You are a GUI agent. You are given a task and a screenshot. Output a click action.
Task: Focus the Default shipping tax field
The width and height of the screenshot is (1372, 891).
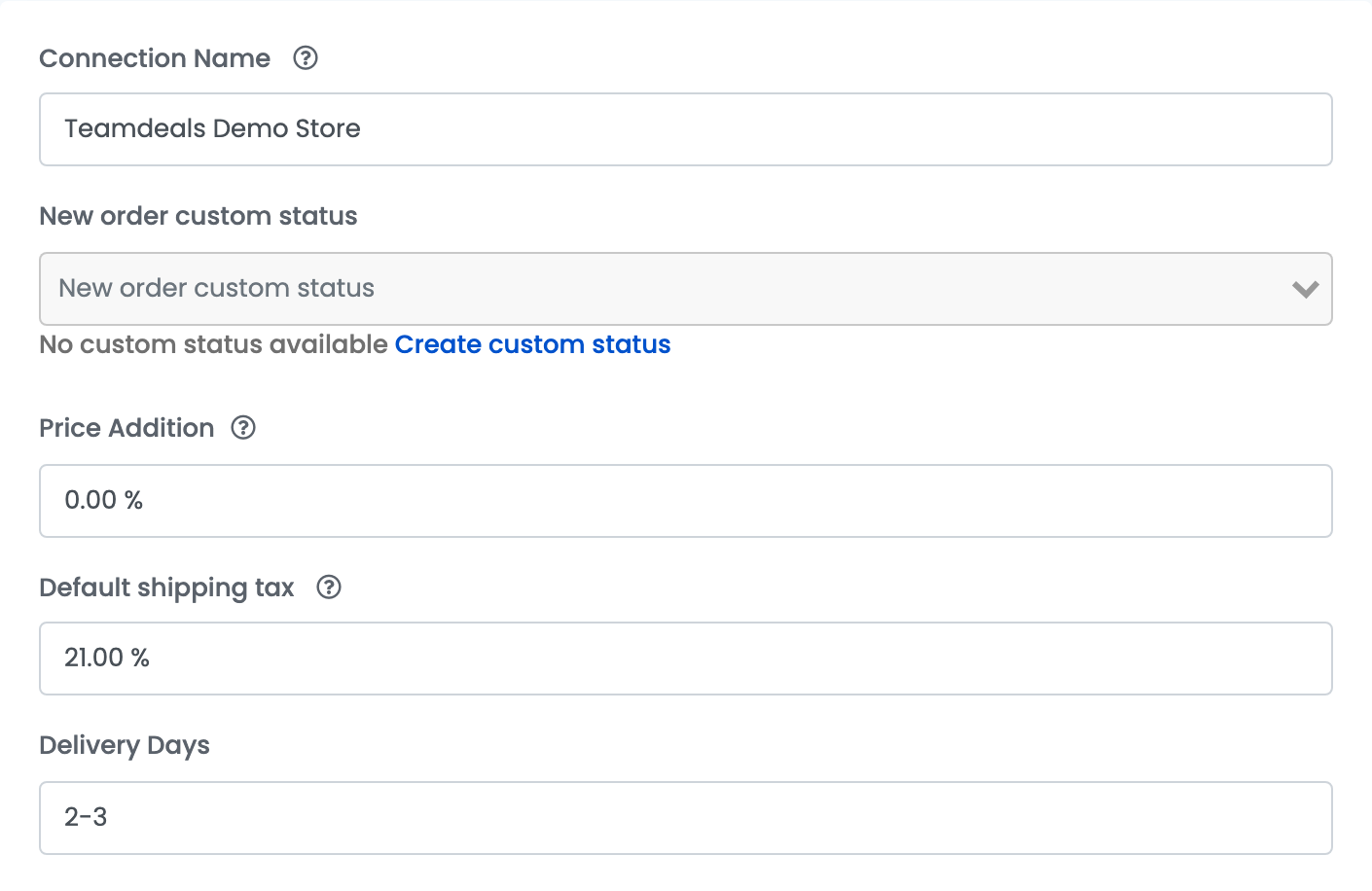point(685,659)
